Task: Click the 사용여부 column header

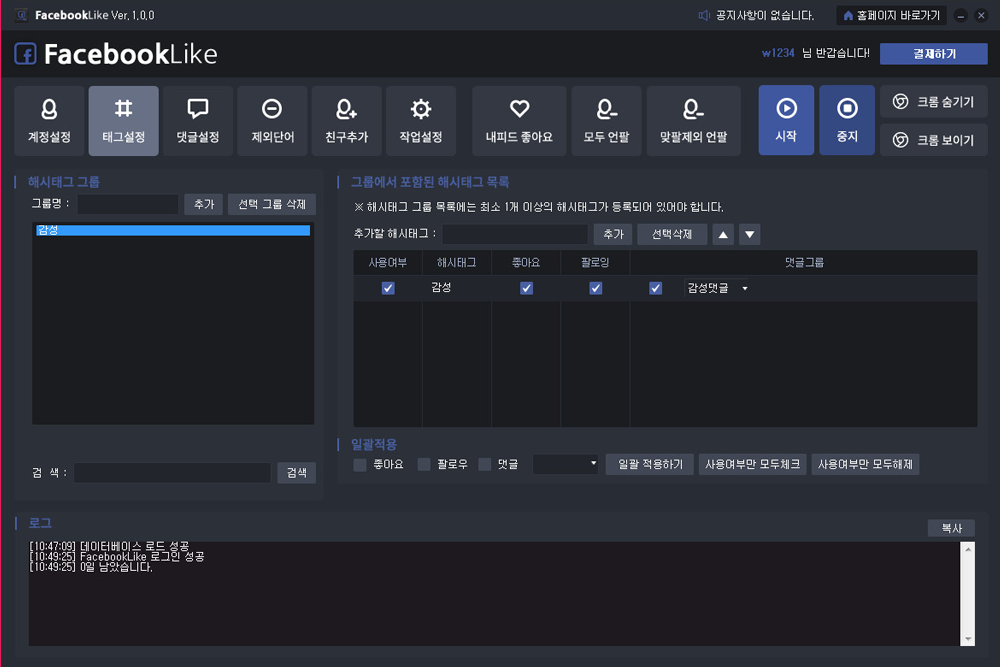Action: tap(388, 263)
